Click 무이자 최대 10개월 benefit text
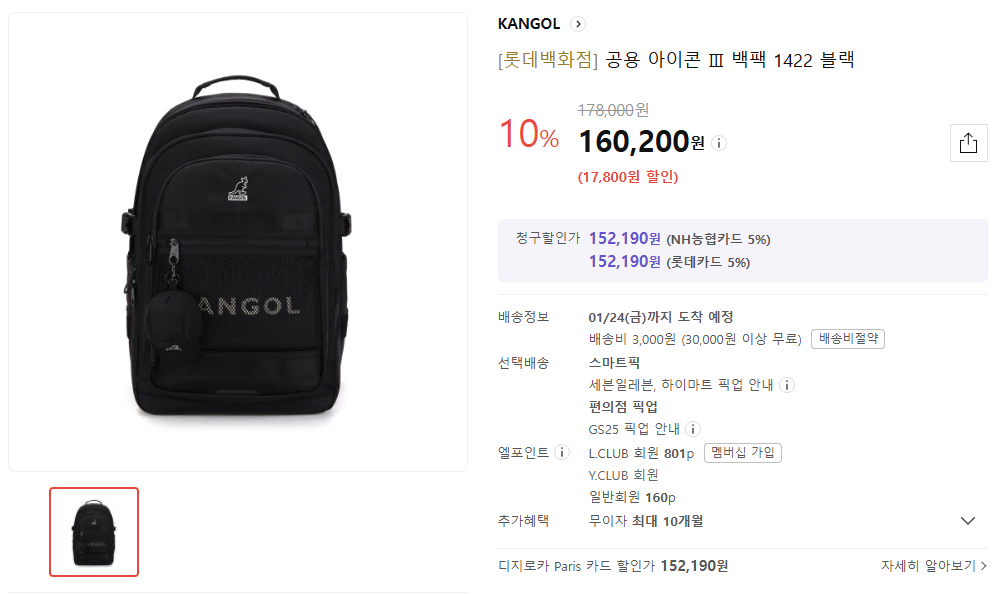Screen dimensions: 1005x594 [646, 521]
